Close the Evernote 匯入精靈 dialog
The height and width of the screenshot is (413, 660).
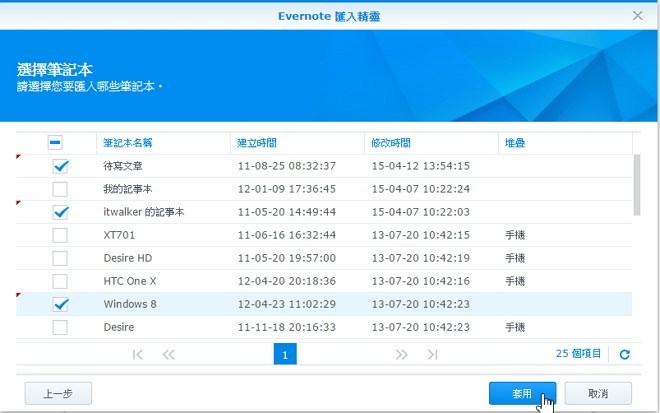pos(638,16)
